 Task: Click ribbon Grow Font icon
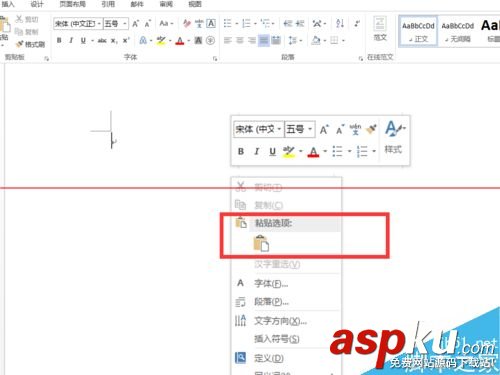[136, 24]
